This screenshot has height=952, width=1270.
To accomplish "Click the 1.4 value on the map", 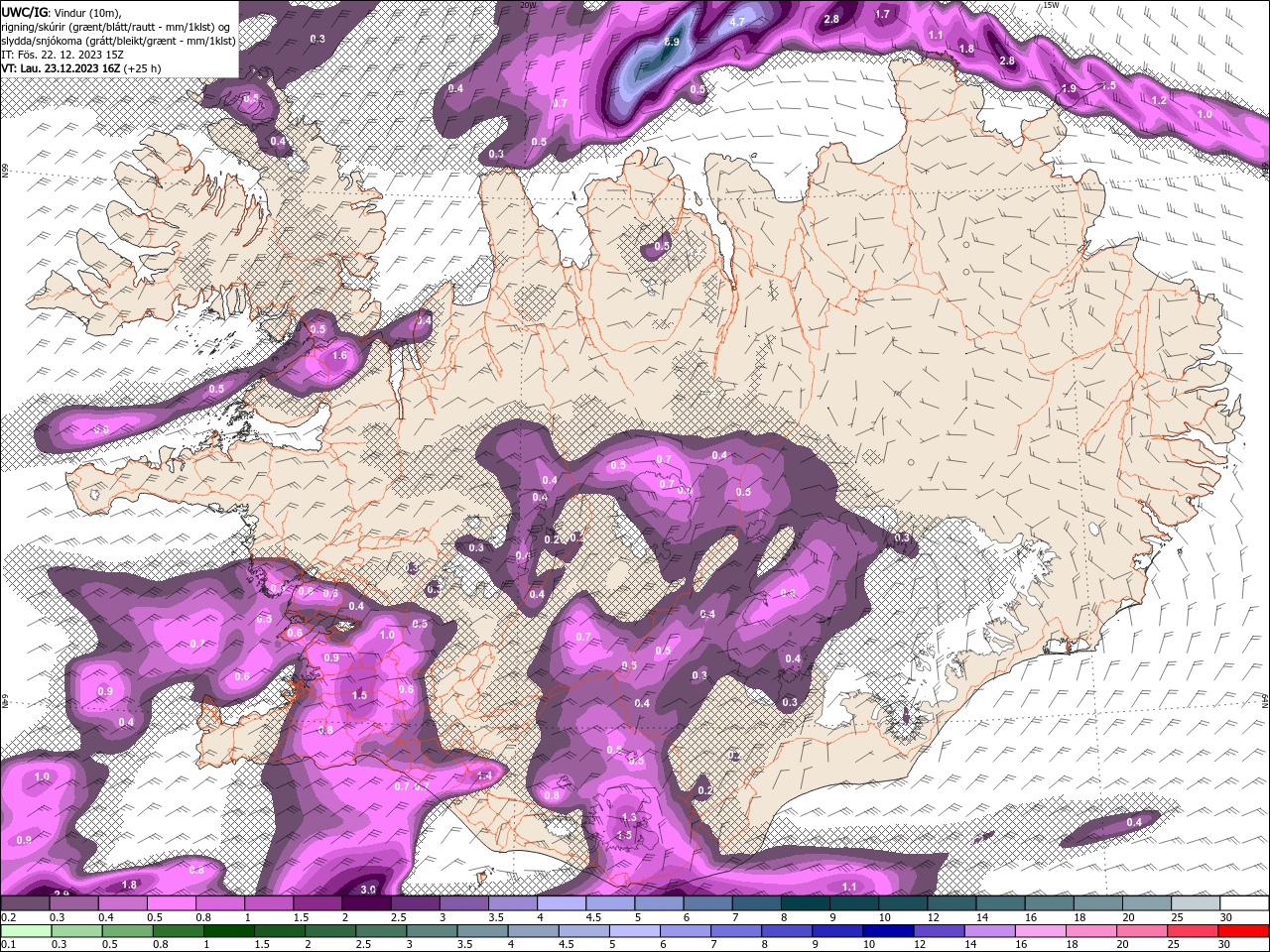I will [484, 775].
